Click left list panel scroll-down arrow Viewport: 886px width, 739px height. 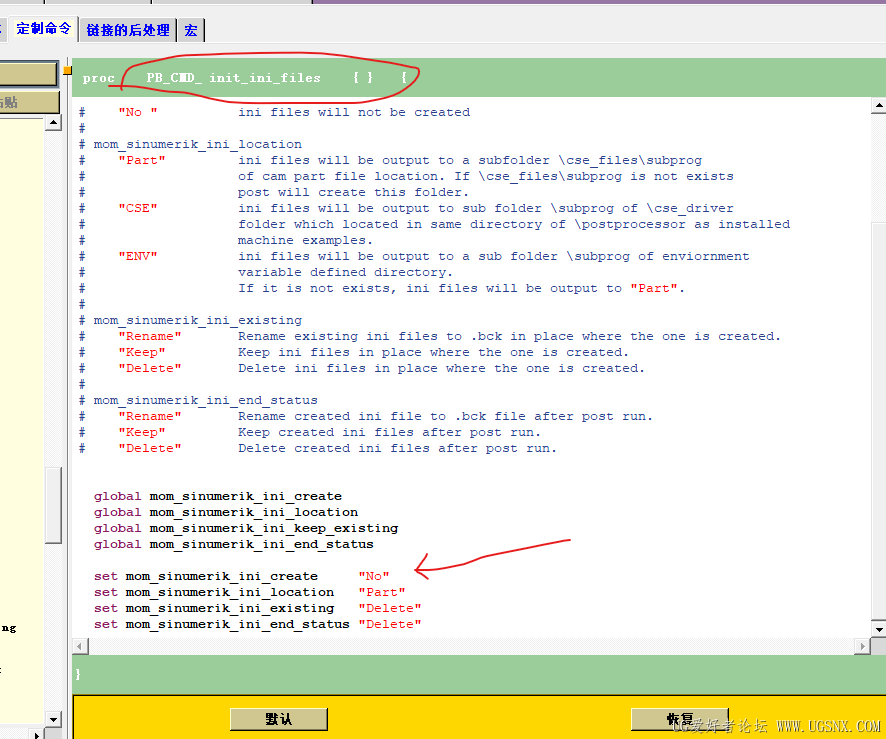(53, 719)
